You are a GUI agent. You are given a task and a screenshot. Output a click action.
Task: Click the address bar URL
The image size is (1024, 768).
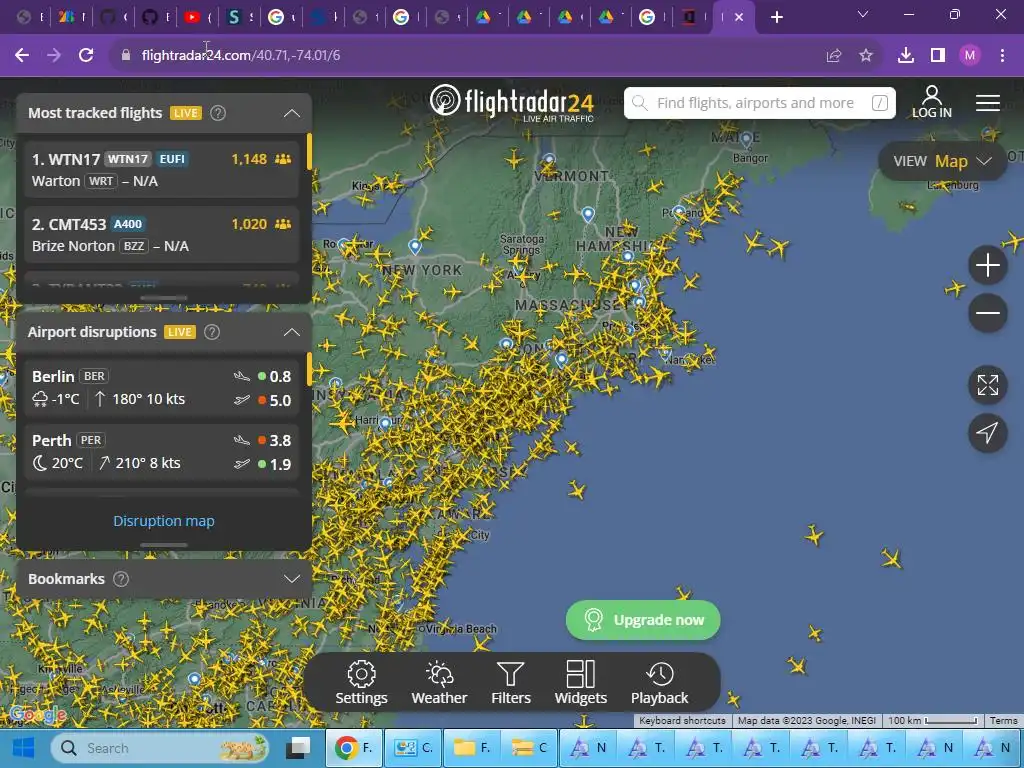(240, 56)
